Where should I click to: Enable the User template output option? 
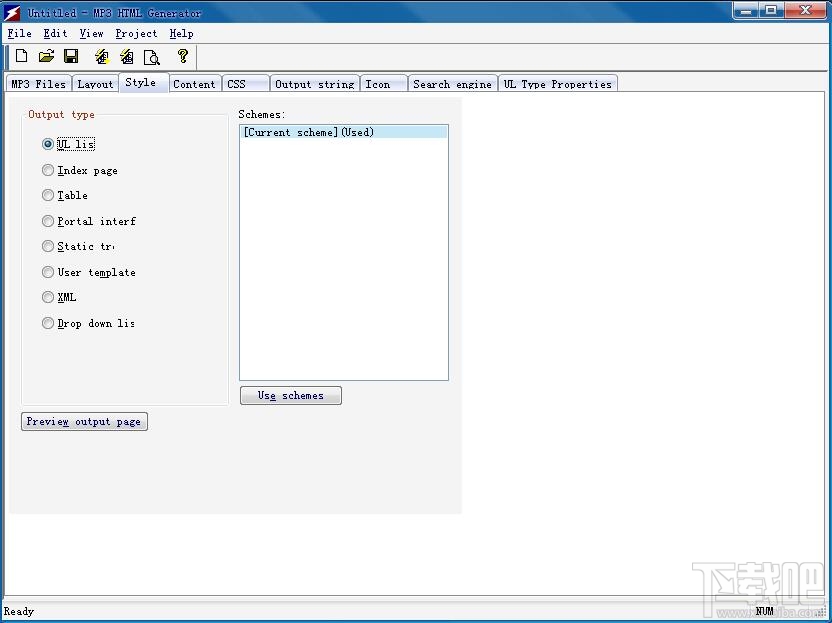(48, 271)
